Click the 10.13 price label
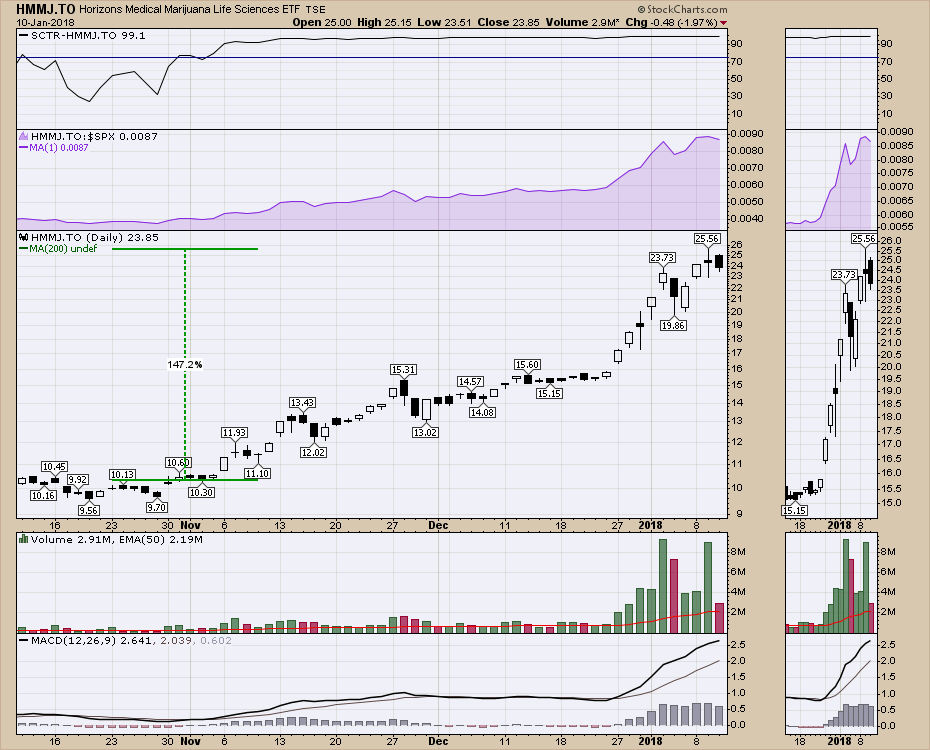The image size is (930, 750). click(x=122, y=475)
